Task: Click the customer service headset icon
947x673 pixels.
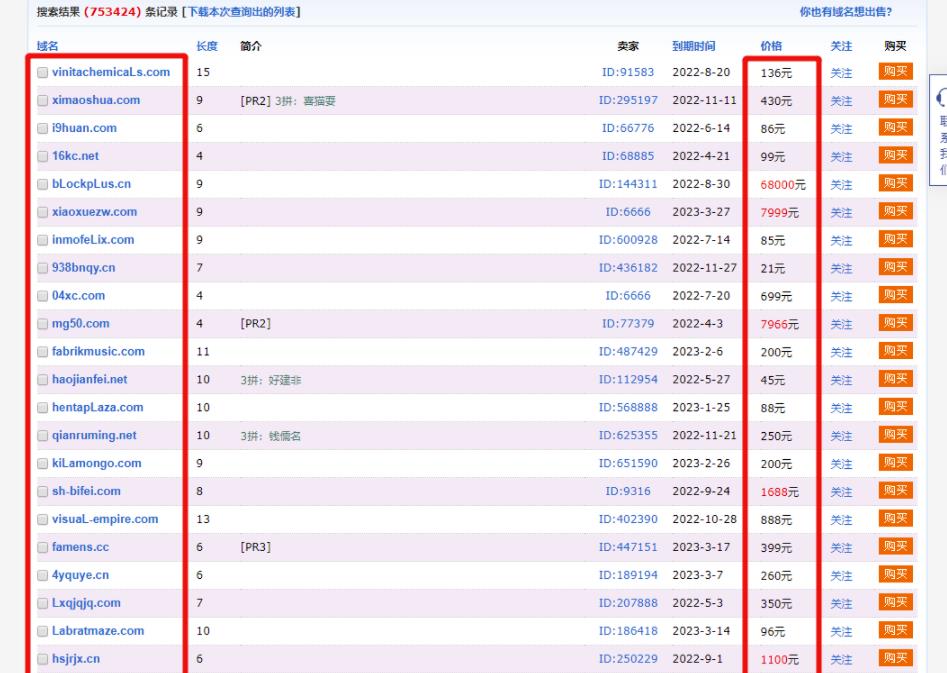Action: [941, 98]
